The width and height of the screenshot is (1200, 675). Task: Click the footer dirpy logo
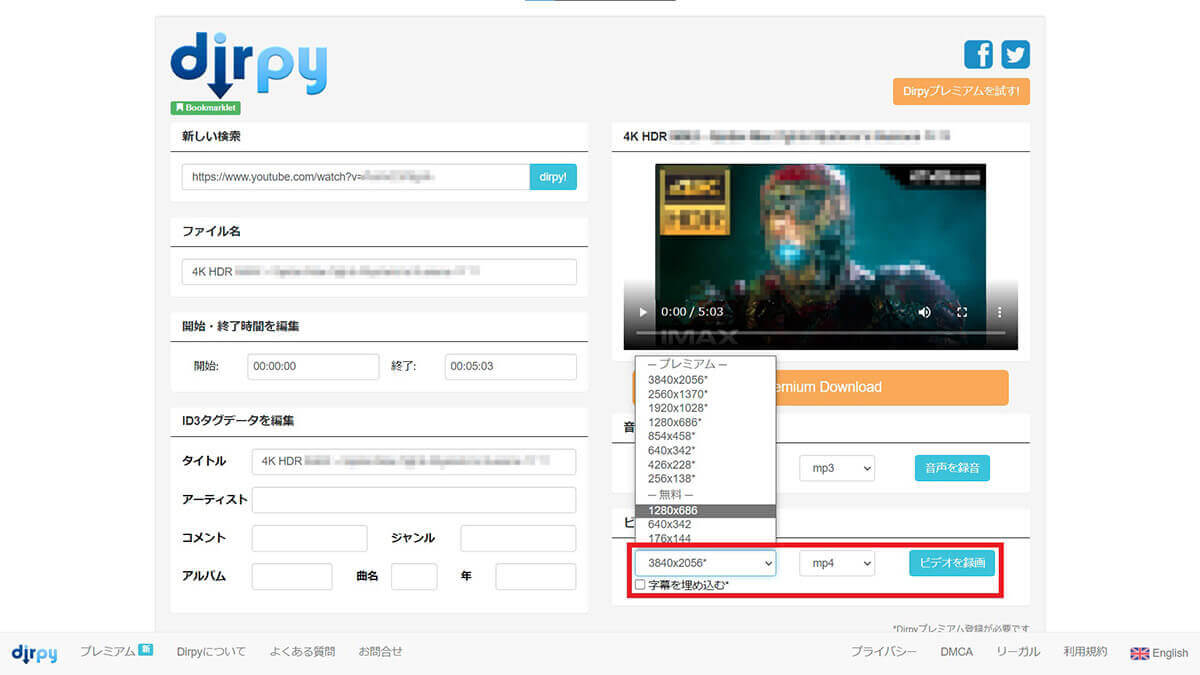tap(34, 652)
